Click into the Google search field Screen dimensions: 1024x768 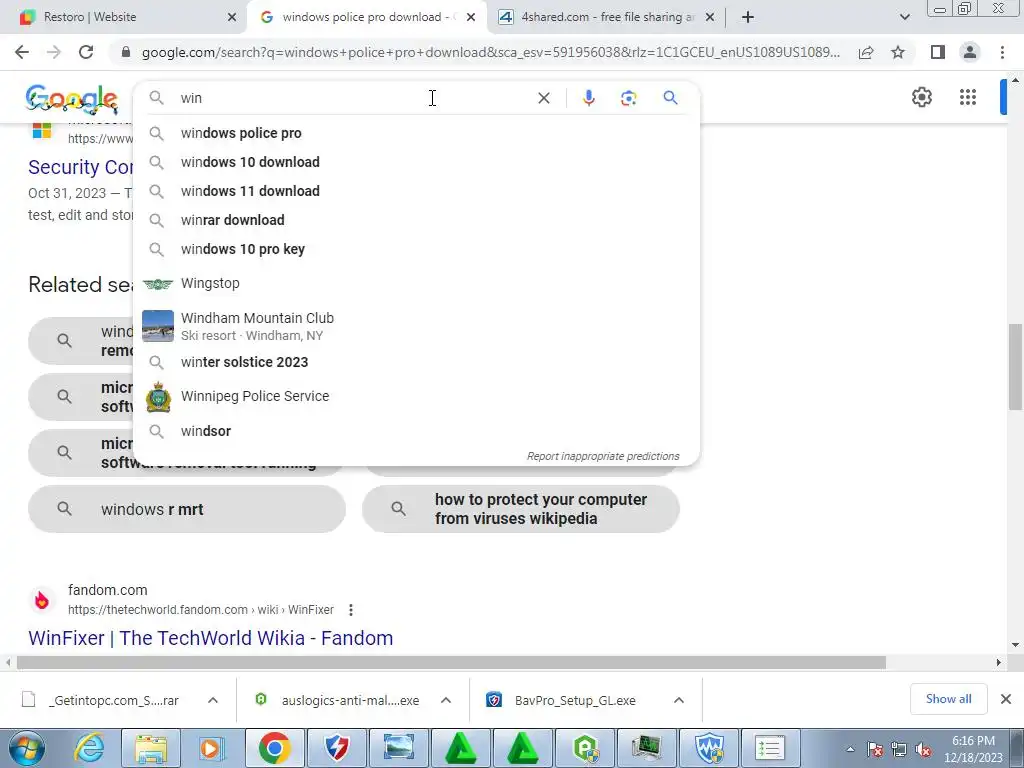point(356,98)
